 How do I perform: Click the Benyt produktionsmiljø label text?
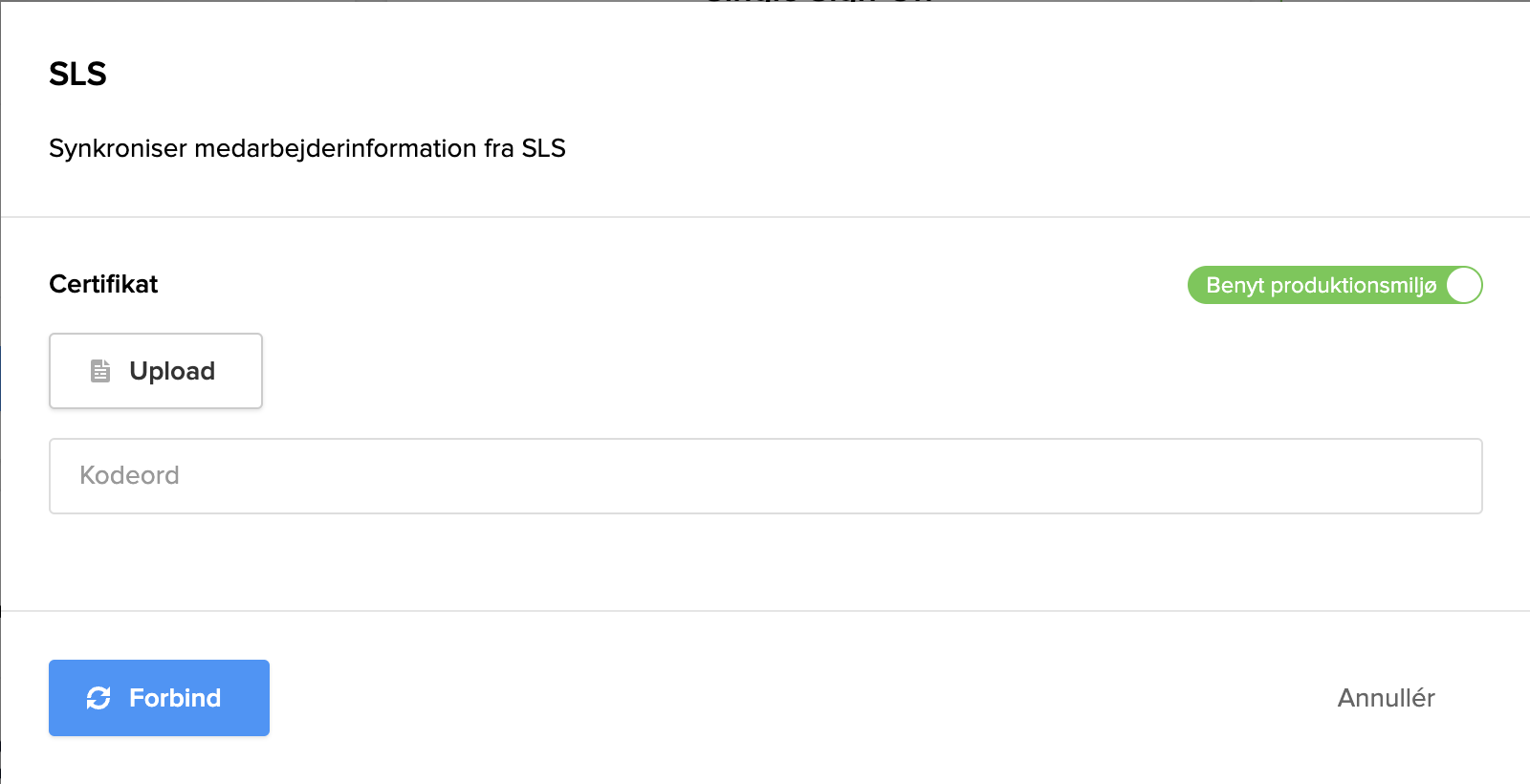[1321, 285]
